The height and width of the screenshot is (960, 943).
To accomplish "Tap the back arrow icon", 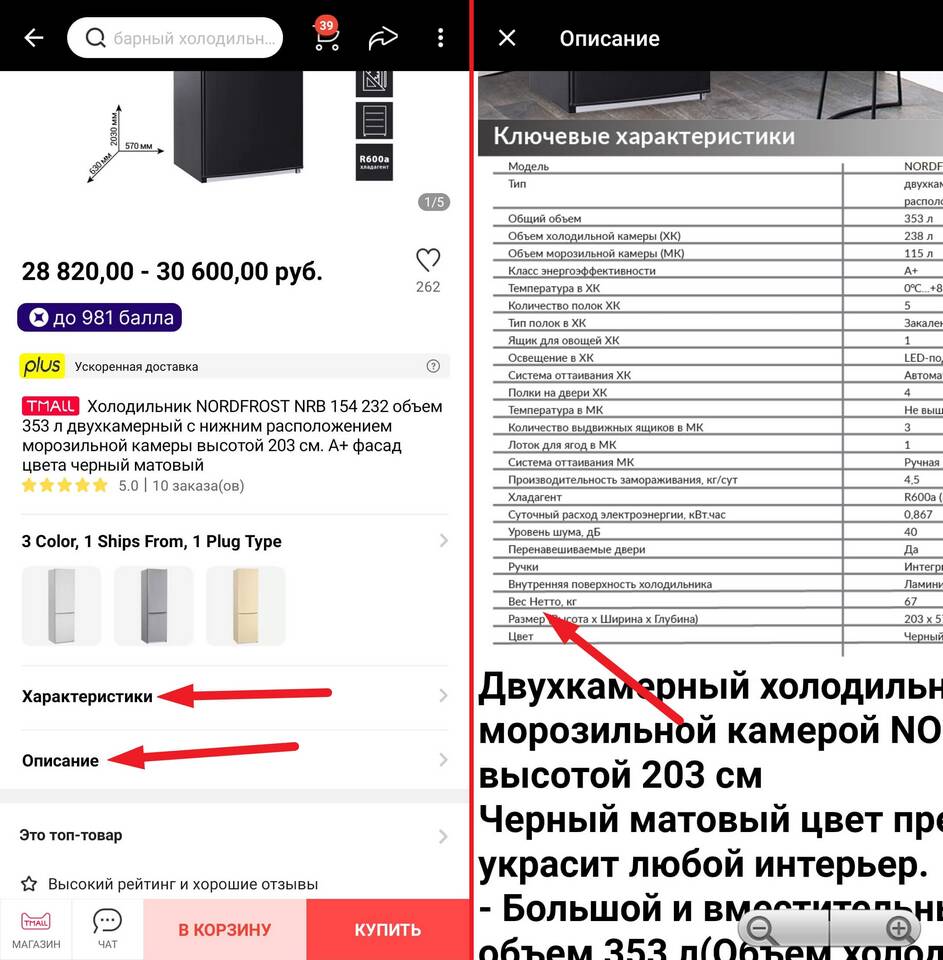I will coord(34,38).
